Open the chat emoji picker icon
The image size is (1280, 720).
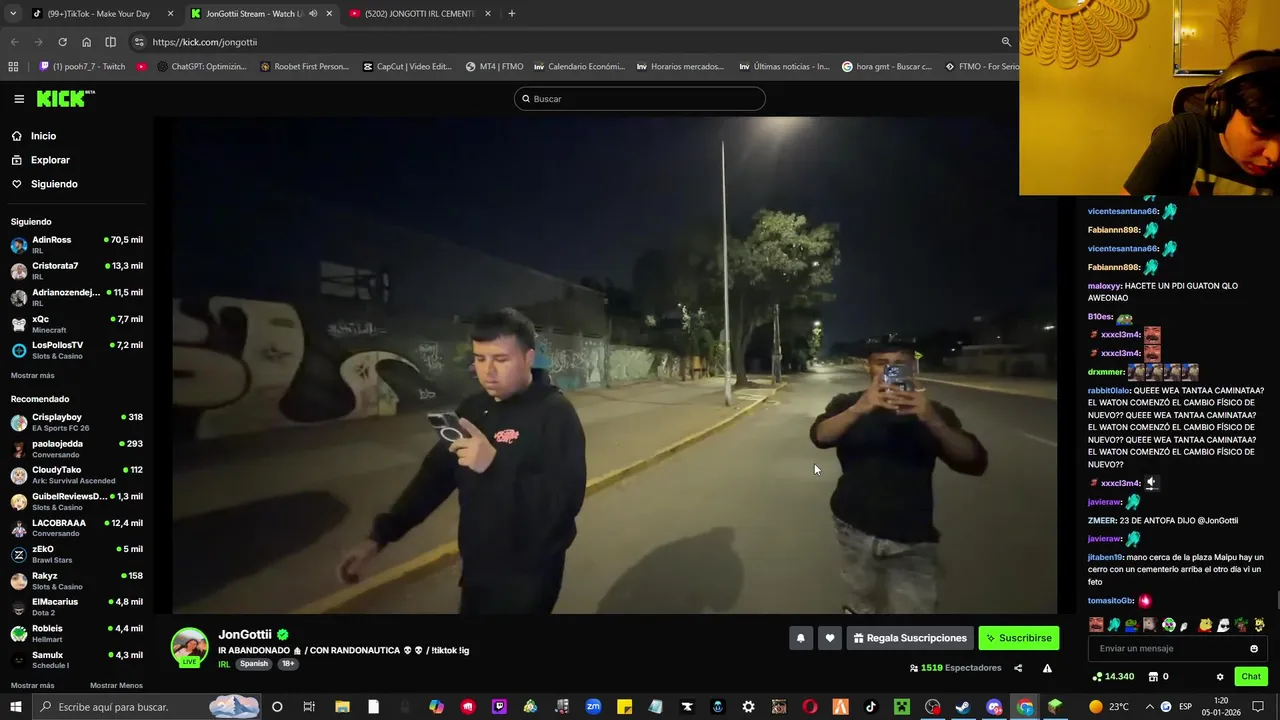click(x=1254, y=649)
